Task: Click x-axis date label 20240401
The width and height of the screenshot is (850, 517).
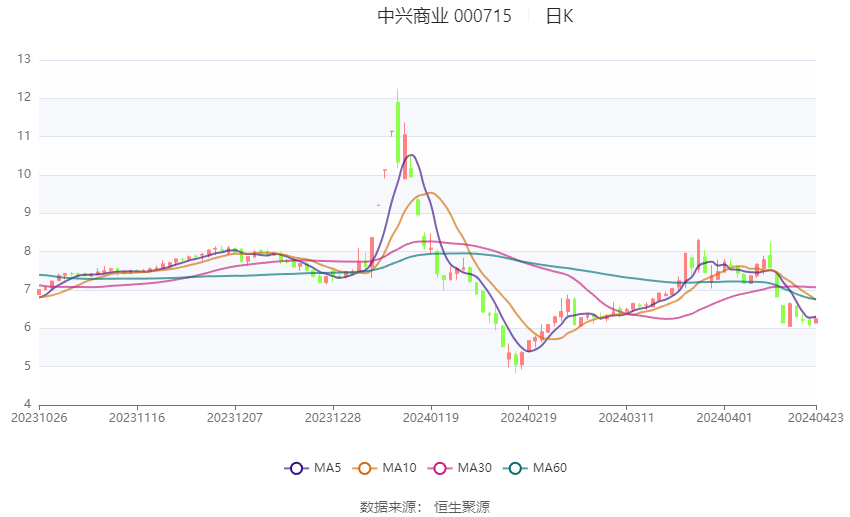Action: point(724,418)
